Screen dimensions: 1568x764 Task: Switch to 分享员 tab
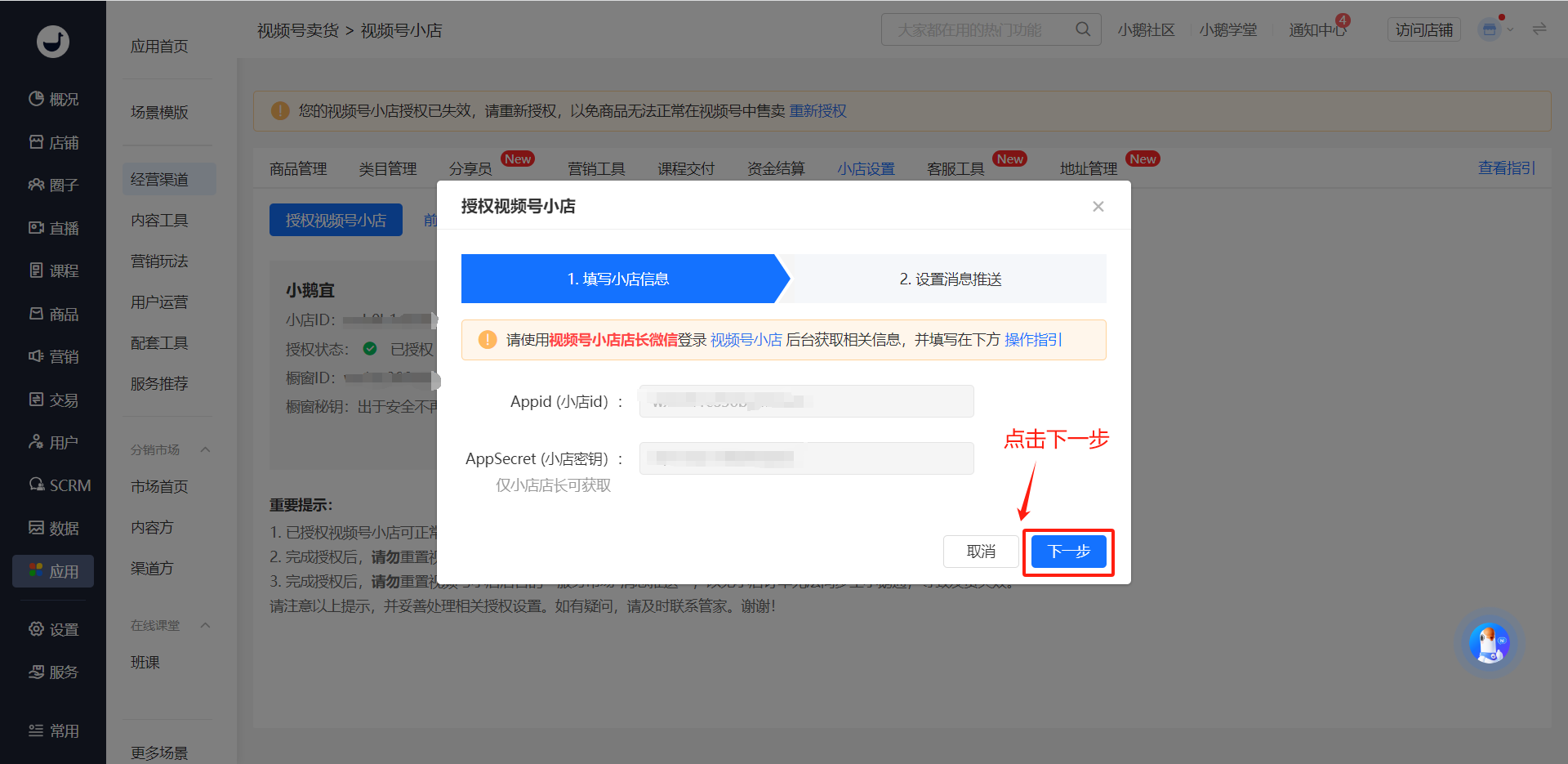pyautogui.click(x=470, y=168)
